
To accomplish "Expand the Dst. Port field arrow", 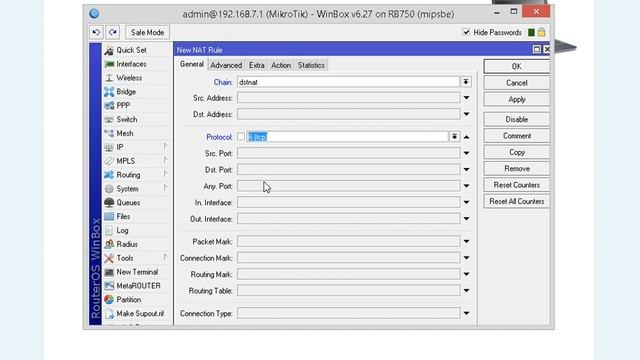I will click(x=466, y=170).
